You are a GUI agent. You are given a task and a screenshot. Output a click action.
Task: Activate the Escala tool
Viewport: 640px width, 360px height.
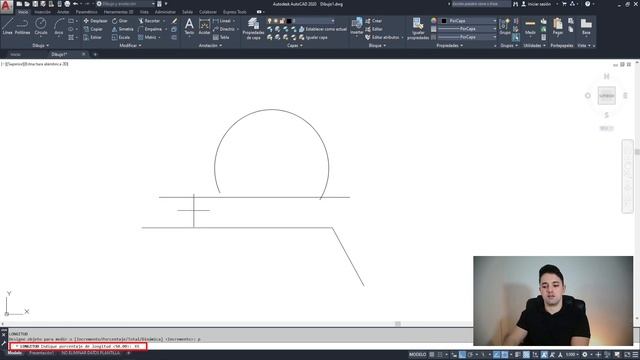[121, 37]
